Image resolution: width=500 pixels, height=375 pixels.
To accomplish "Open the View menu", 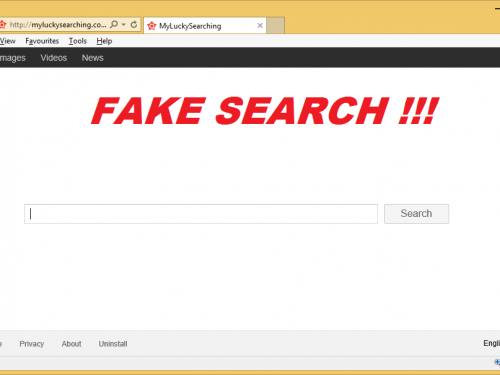I will pyautogui.click(x=8, y=41).
